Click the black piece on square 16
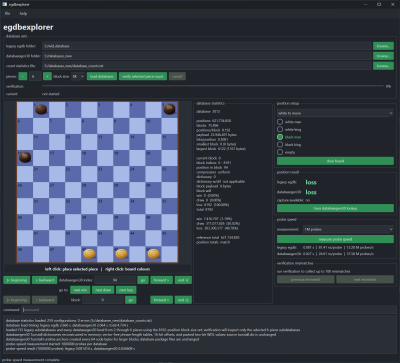 [25, 157]
